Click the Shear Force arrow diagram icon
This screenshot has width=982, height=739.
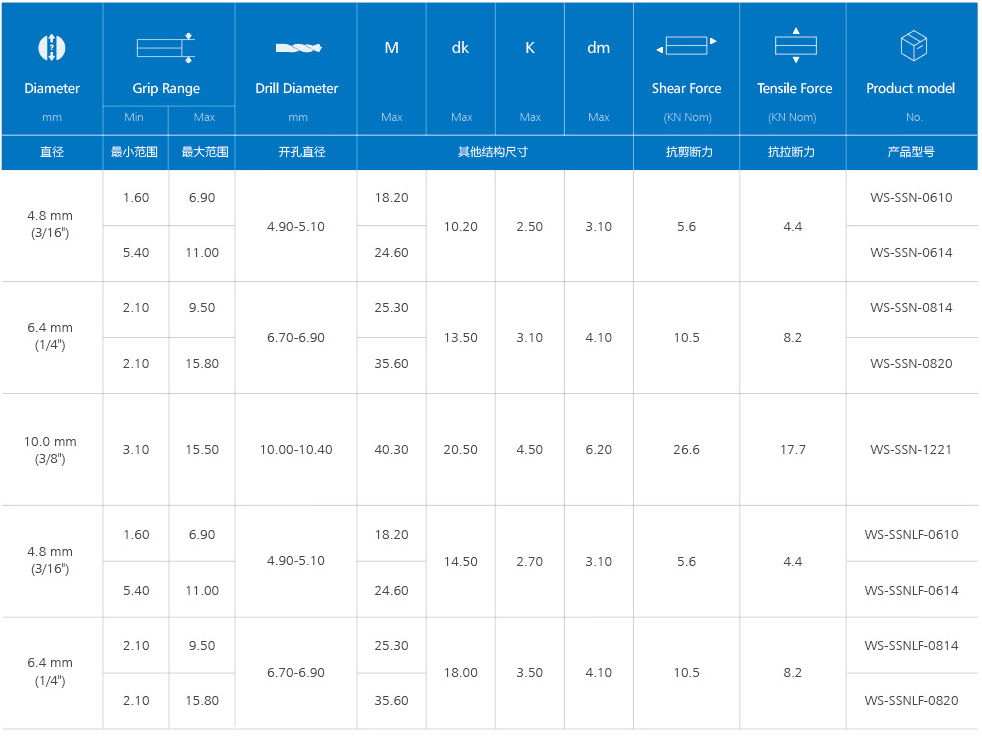(686, 44)
